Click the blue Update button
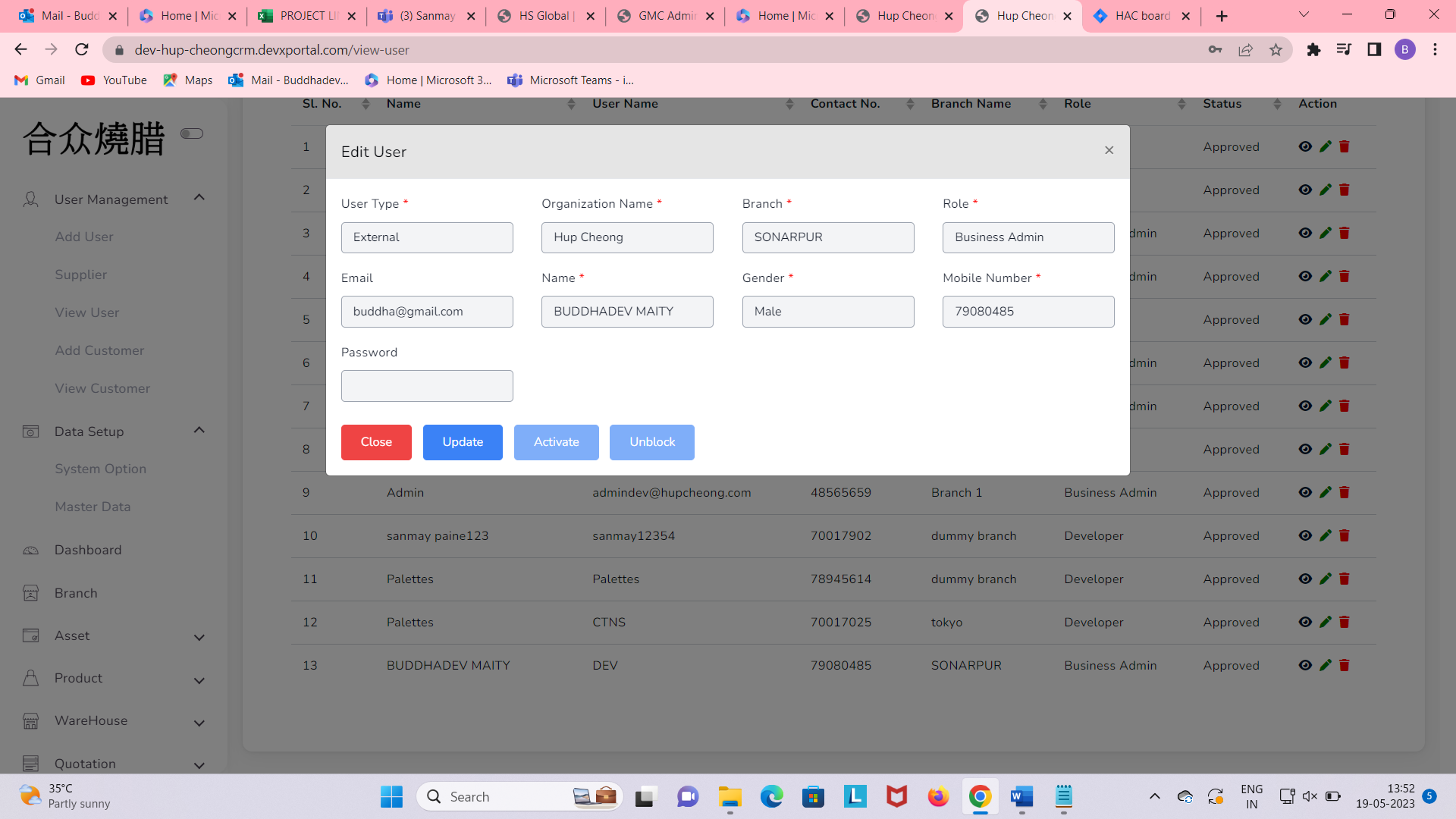Image resolution: width=1456 pixels, height=819 pixels. 463,442
